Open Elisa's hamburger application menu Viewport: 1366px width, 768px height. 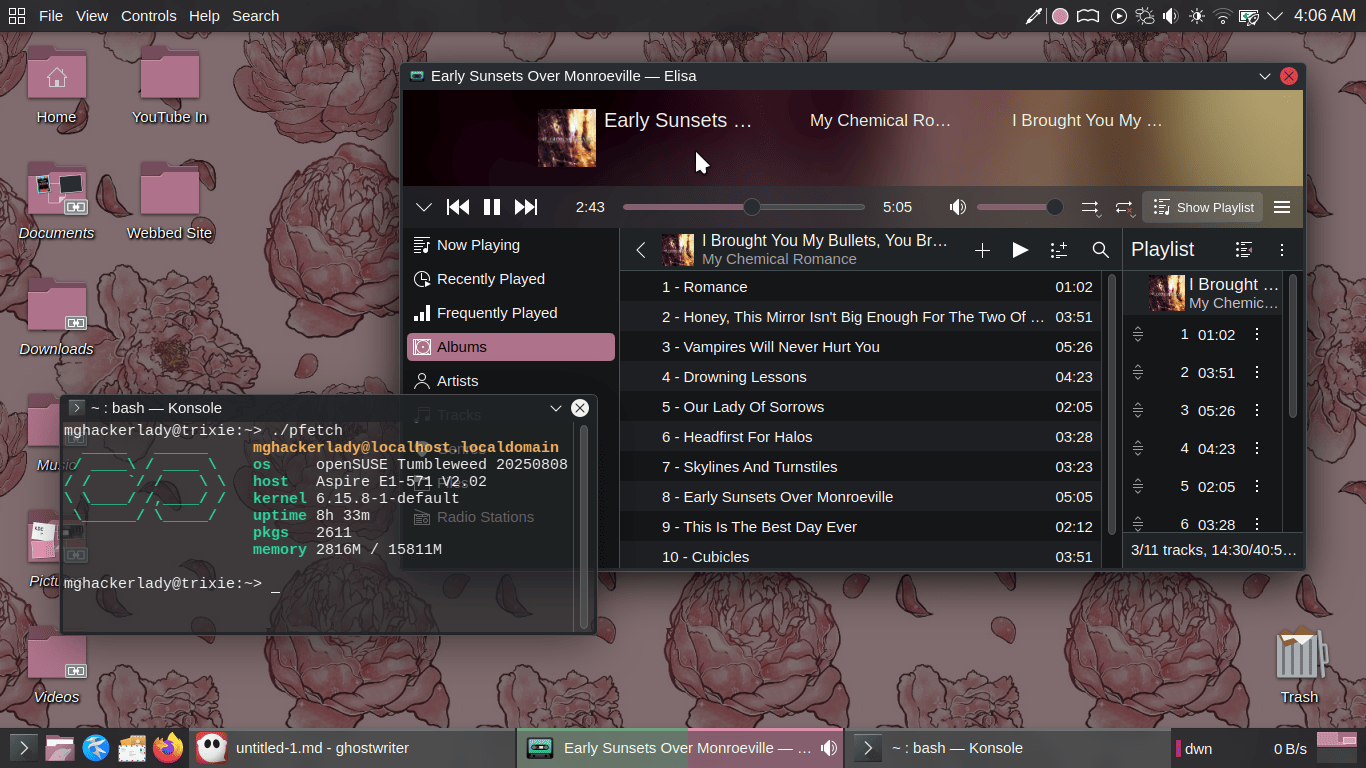point(1282,207)
